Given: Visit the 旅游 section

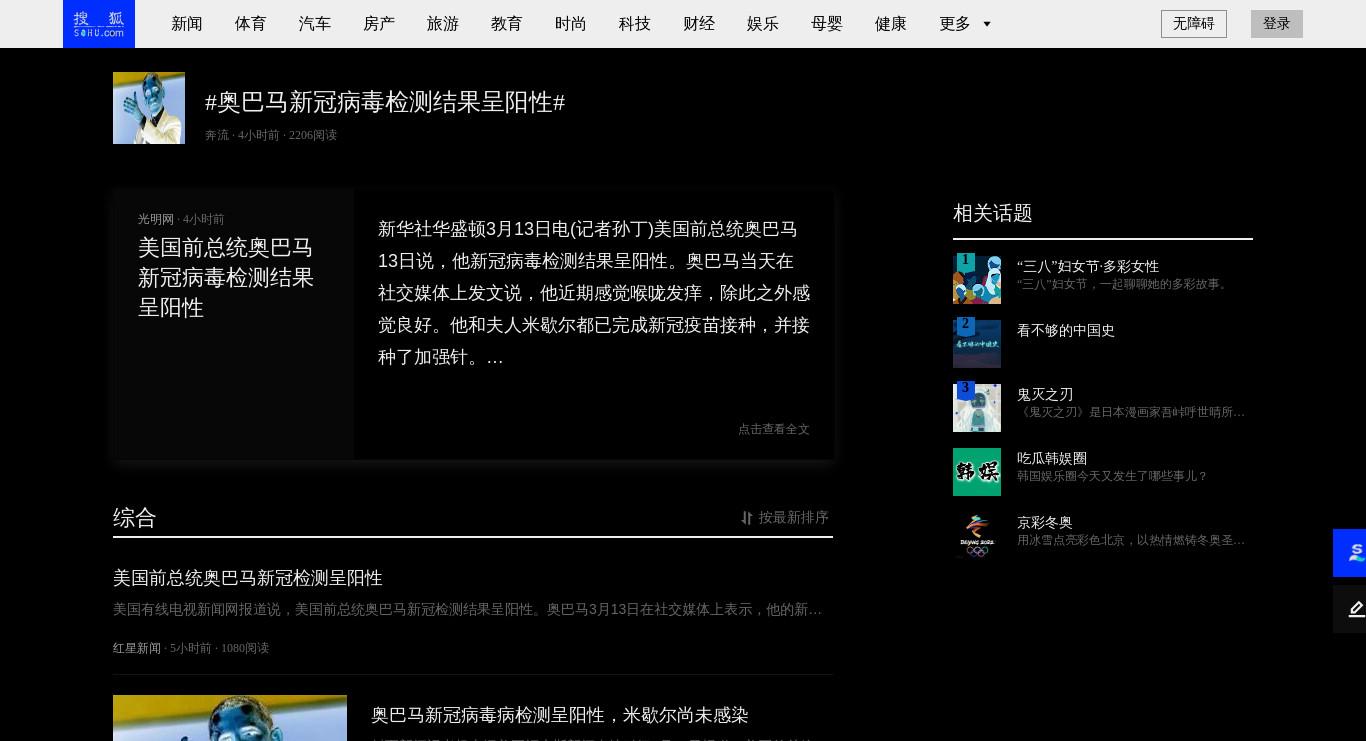Looking at the screenshot, I should click(443, 24).
